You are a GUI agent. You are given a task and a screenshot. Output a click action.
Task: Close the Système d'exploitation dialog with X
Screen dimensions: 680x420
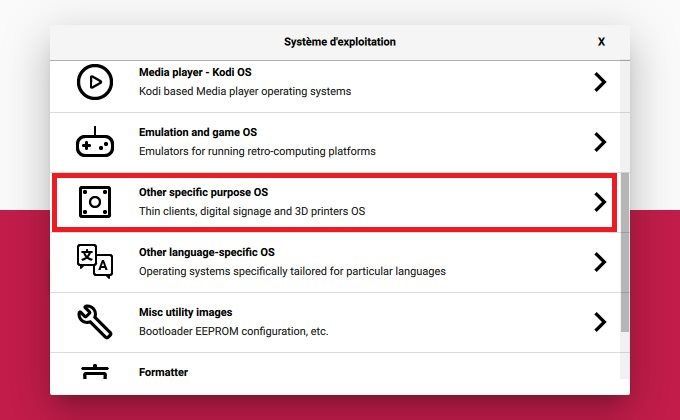click(601, 42)
